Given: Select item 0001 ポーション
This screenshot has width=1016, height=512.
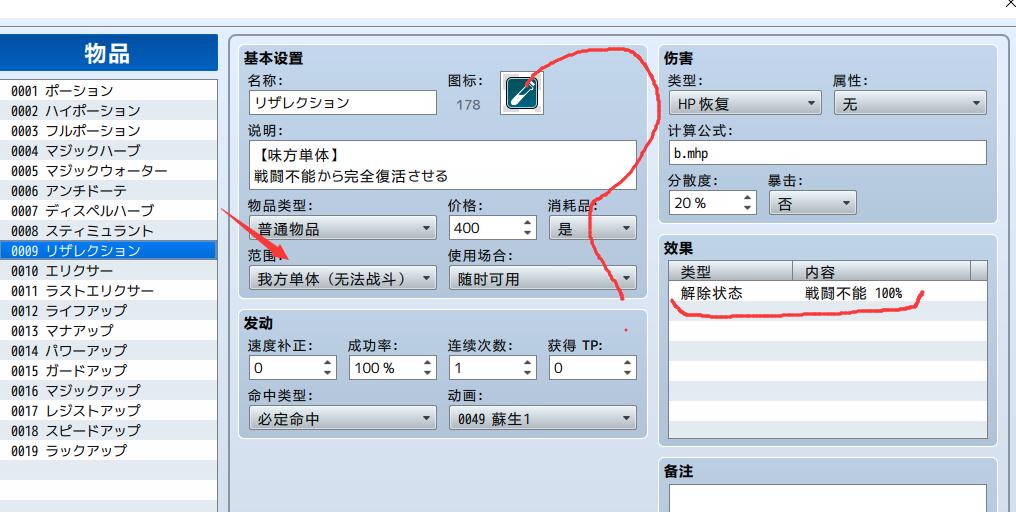Looking at the screenshot, I should [x=109, y=91].
